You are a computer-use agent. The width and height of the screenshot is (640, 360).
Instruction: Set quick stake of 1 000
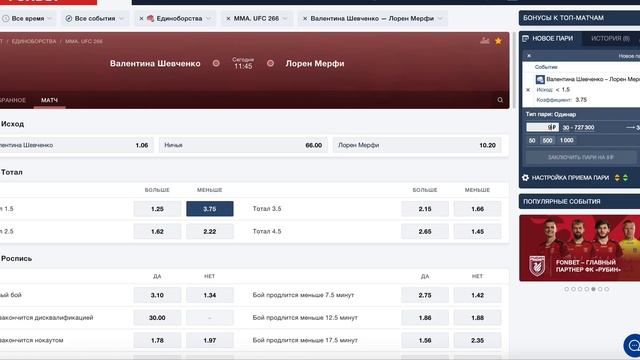tap(567, 140)
